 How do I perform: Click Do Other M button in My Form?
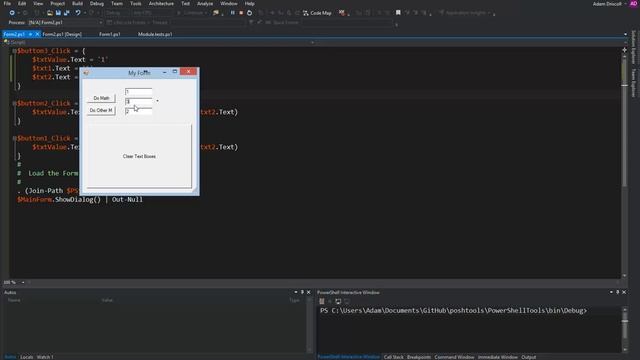[101, 111]
